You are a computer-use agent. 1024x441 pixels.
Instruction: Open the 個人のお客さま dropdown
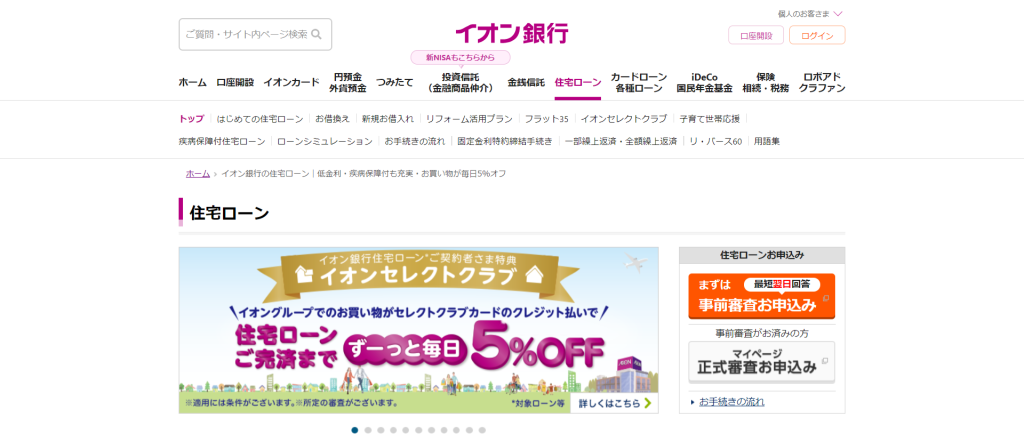point(810,13)
